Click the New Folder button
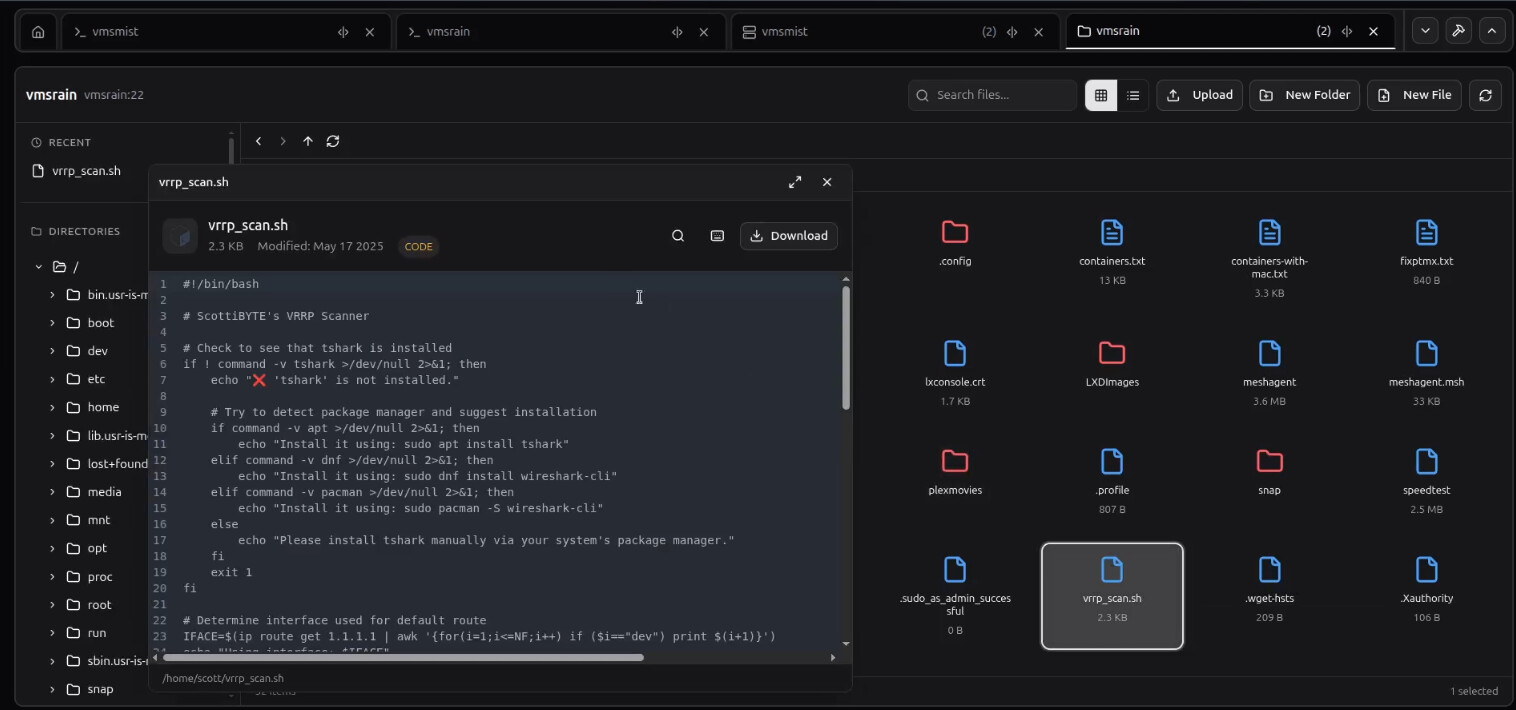This screenshot has height=710, width=1516. point(1305,95)
